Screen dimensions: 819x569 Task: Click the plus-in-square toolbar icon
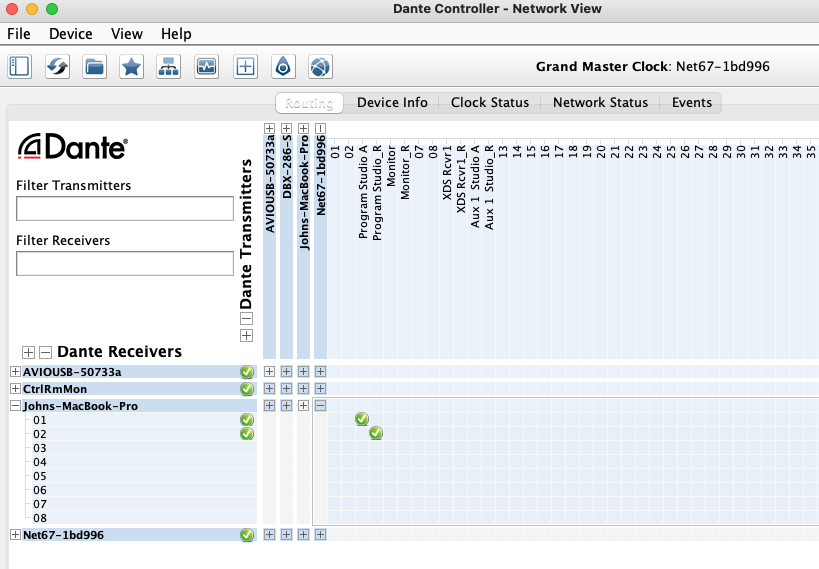click(245, 66)
